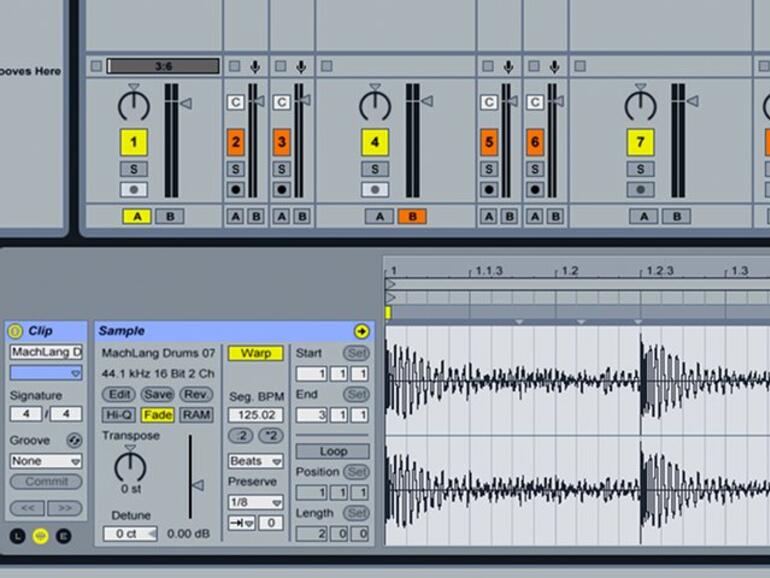The image size is (770, 578).
Task: Assign track 4 to crossfader B
Action: click(411, 216)
